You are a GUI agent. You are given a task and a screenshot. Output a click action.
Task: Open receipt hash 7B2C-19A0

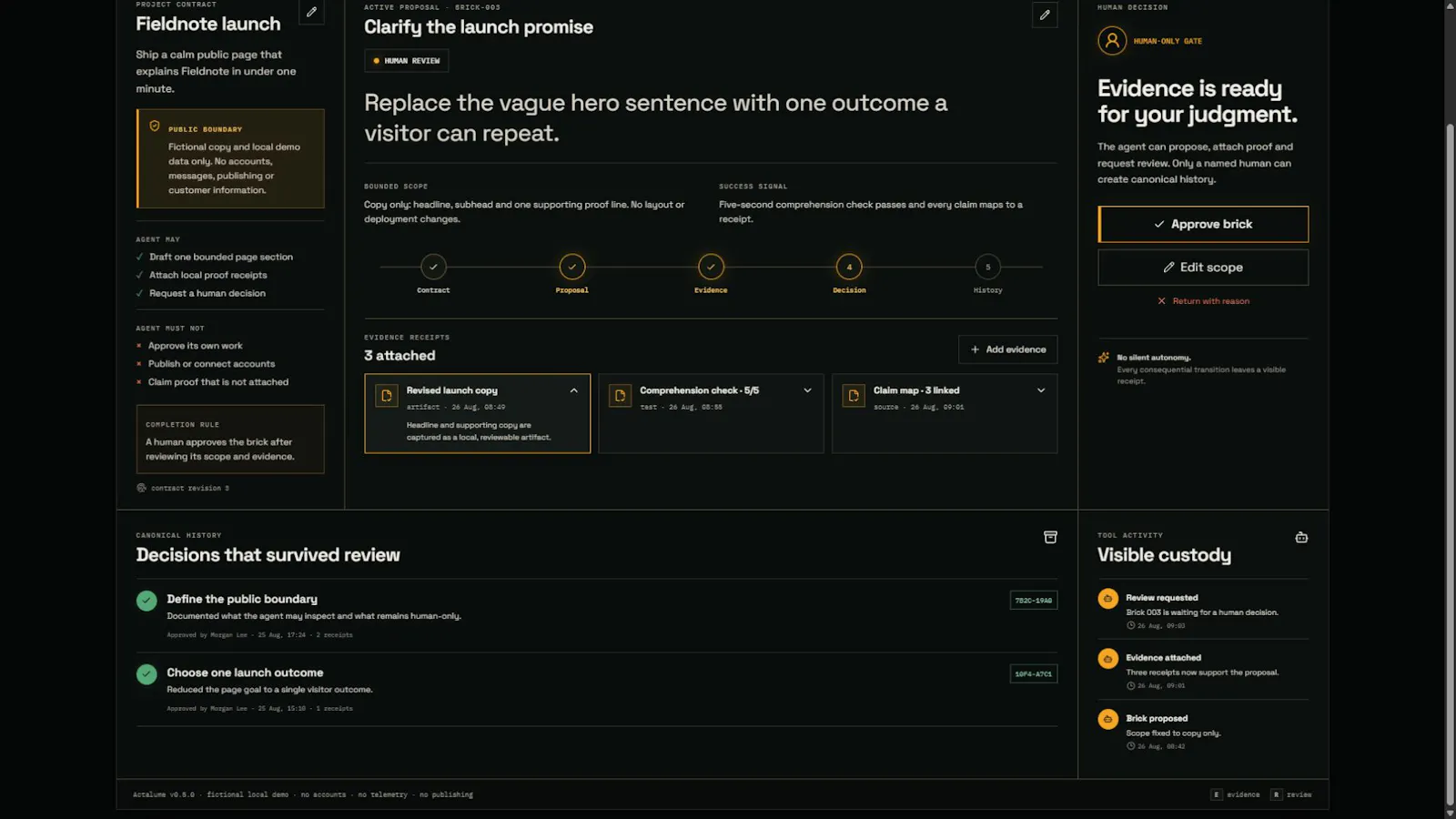1034,601
